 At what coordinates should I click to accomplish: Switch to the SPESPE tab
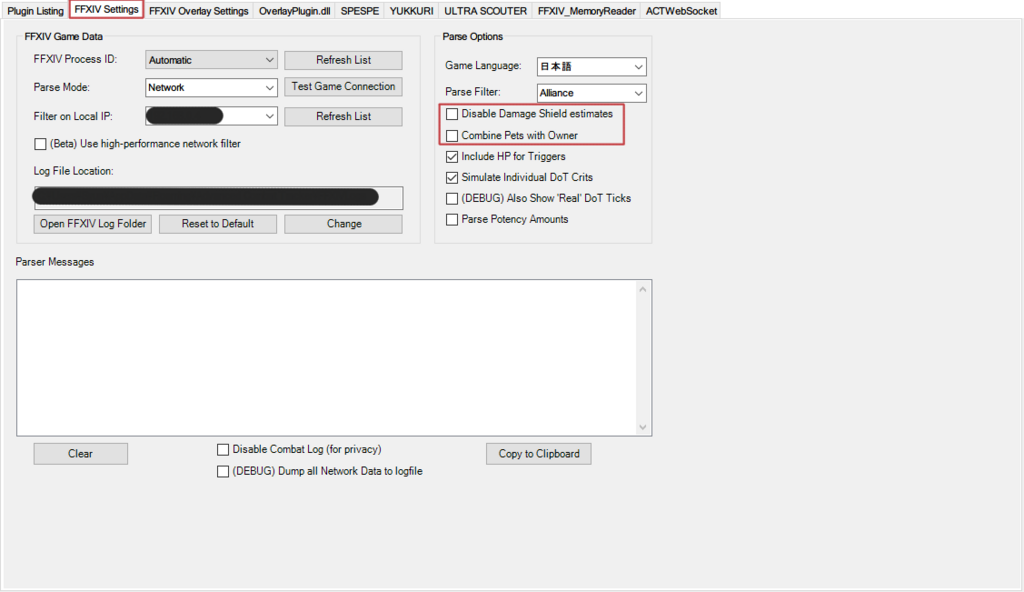point(360,11)
